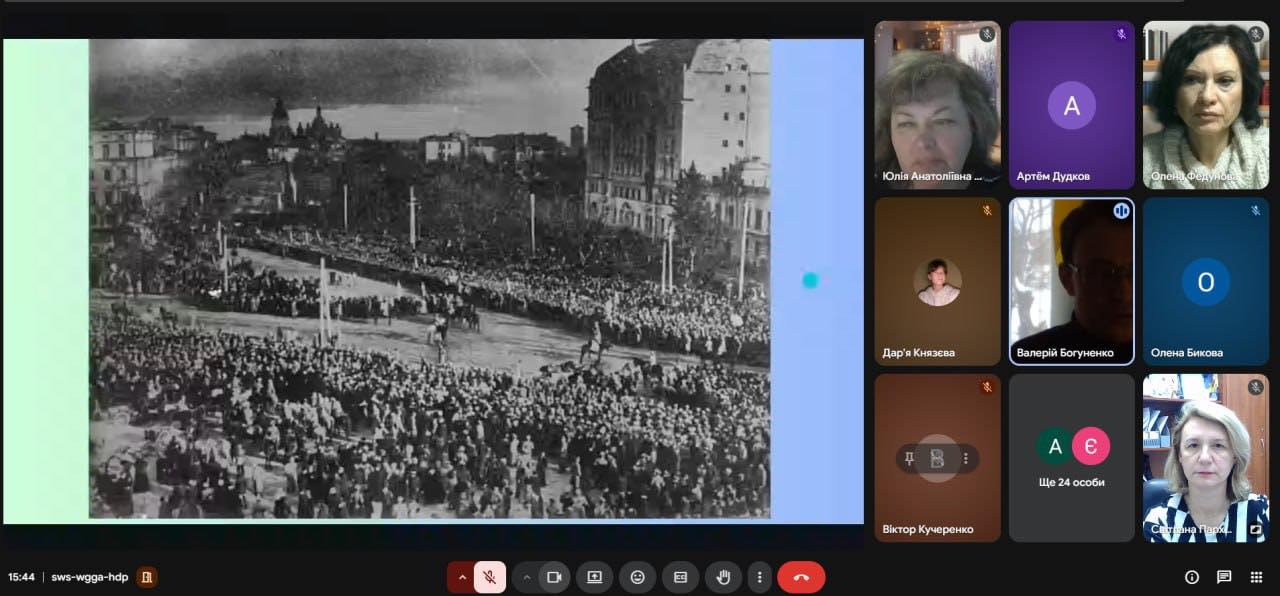Screen dimensions: 1280x596
Task: Click the orange door icon beside meeting code
Action: pos(146,577)
